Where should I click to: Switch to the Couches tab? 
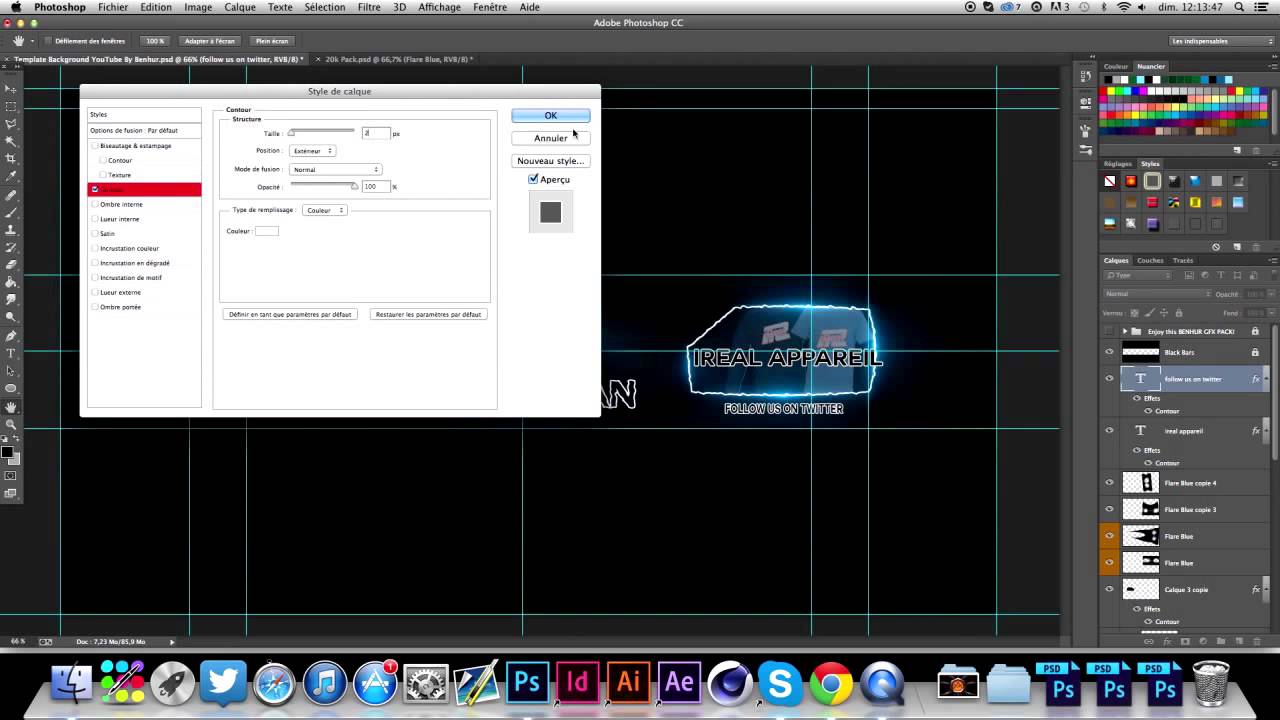pos(1150,260)
